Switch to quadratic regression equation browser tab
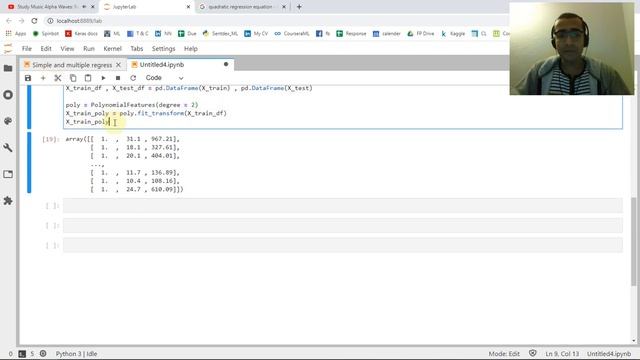This screenshot has width=640, height=360. [240, 7]
